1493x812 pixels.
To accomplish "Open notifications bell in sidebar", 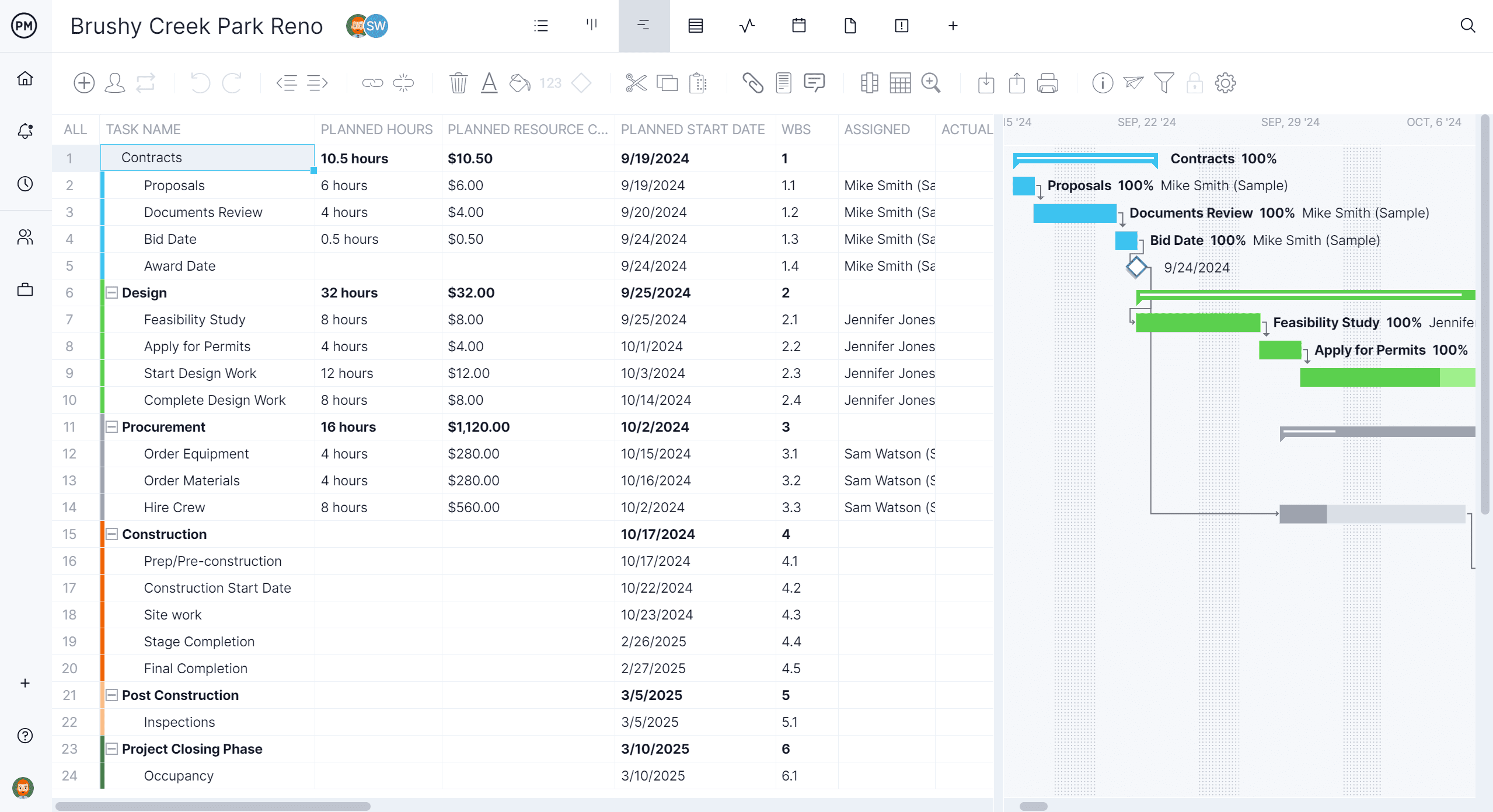I will click(25, 131).
